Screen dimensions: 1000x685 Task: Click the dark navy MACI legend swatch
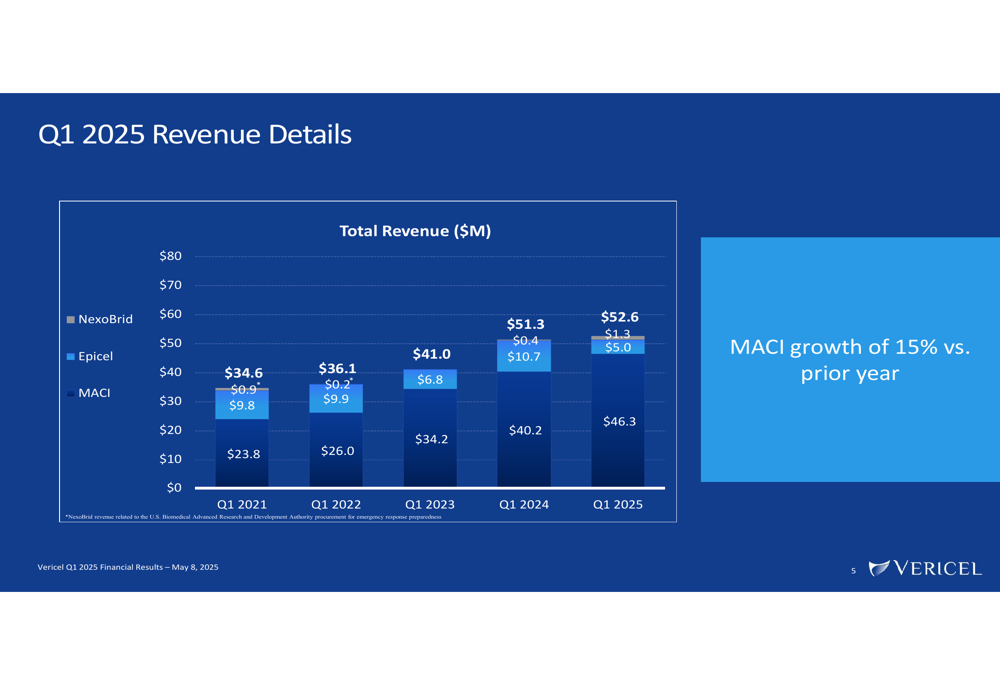click(x=71, y=393)
